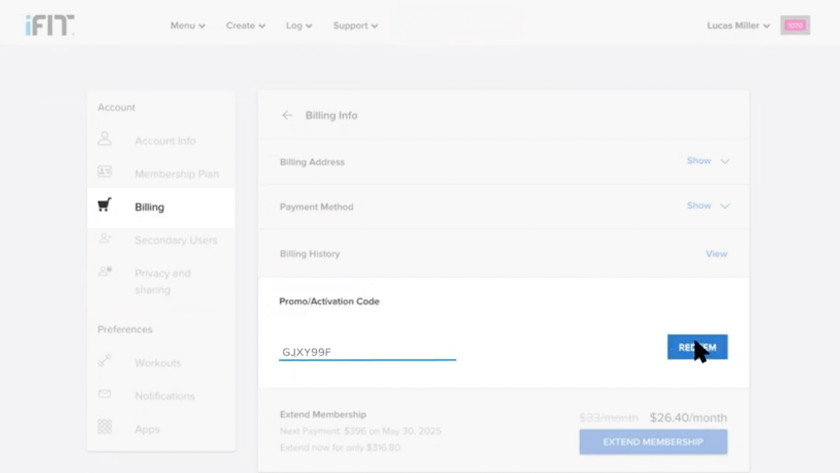Click the Secondary Users icon
The width and height of the screenshot is (840, 473).
click(x=105, y=239)
